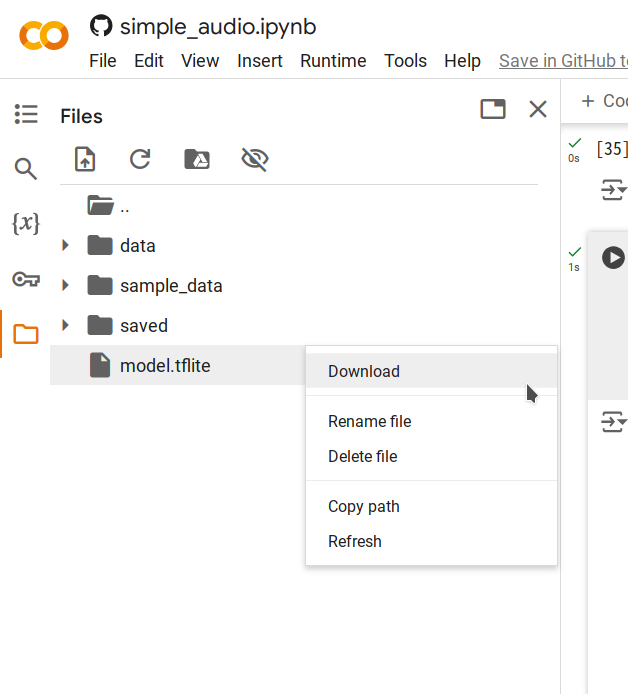Screen dimensions: 628x694
Task: Upload a file to session storage
Action: (x=85, y=159)
